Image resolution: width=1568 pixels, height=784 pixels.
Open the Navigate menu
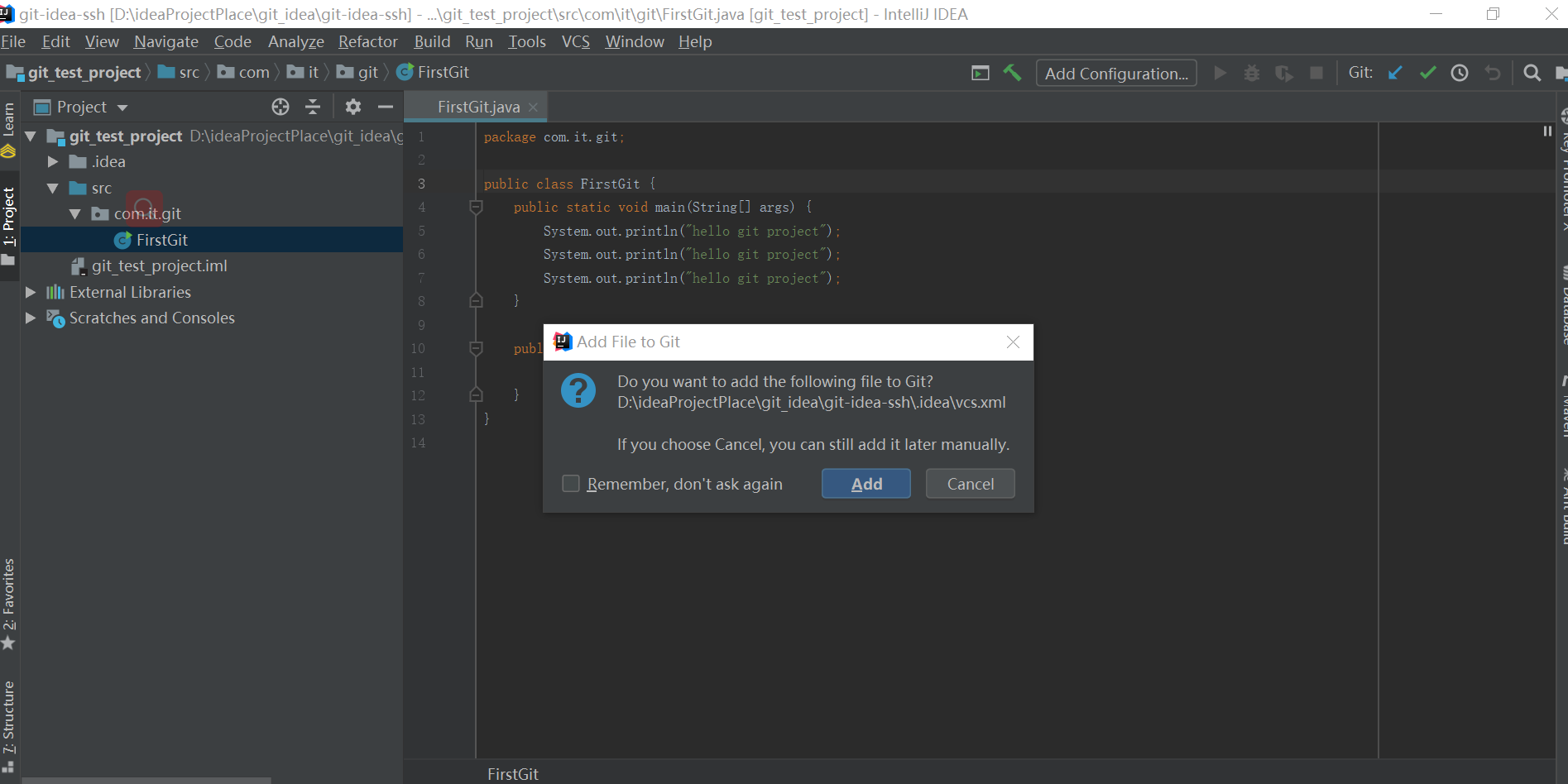(166, 41)
